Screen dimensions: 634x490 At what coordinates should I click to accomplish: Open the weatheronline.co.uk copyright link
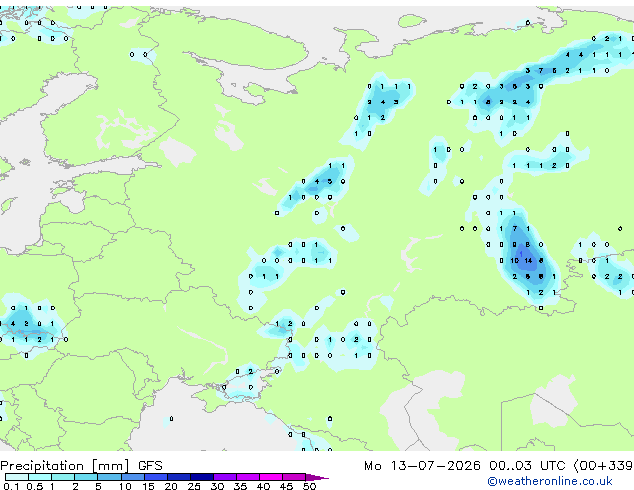[549, 481]
